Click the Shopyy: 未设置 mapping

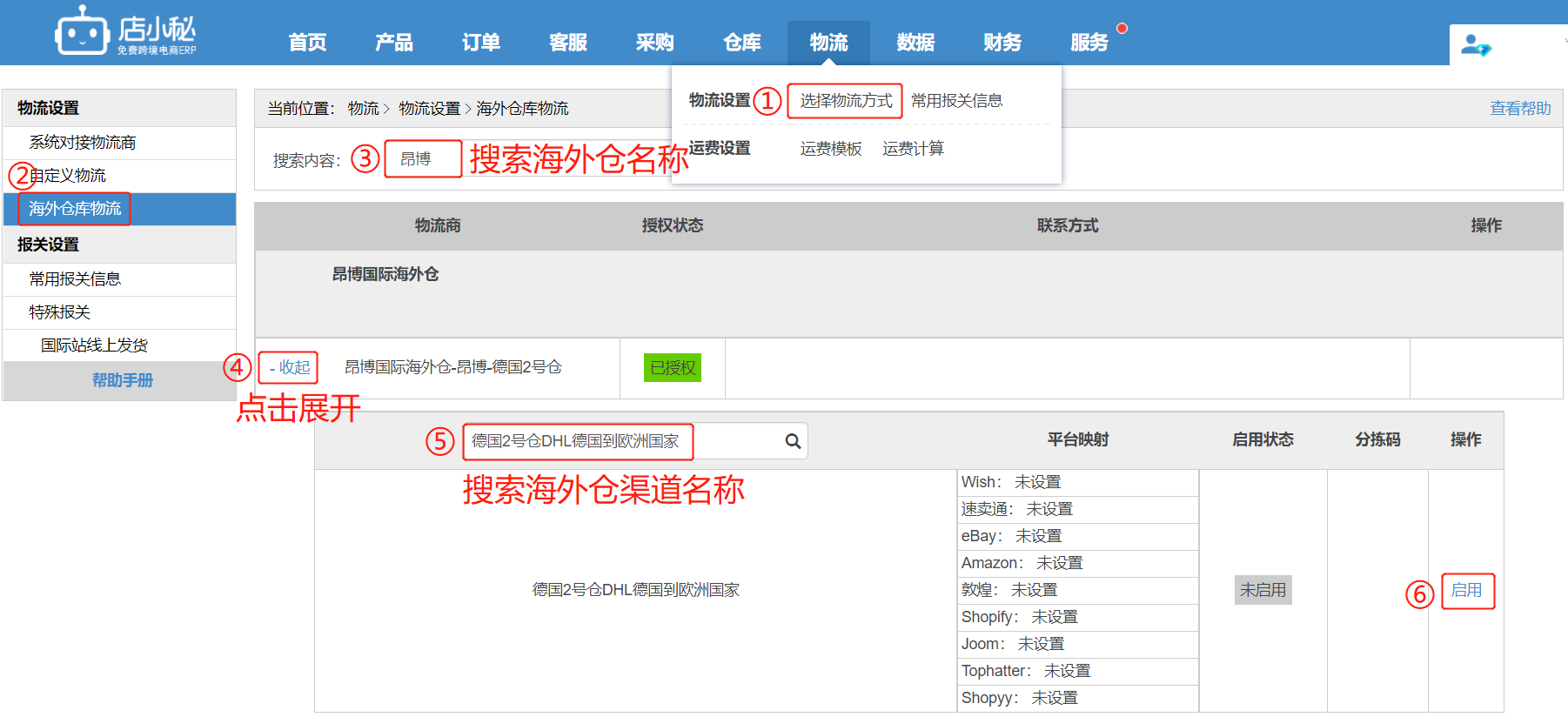[1019, 699]
